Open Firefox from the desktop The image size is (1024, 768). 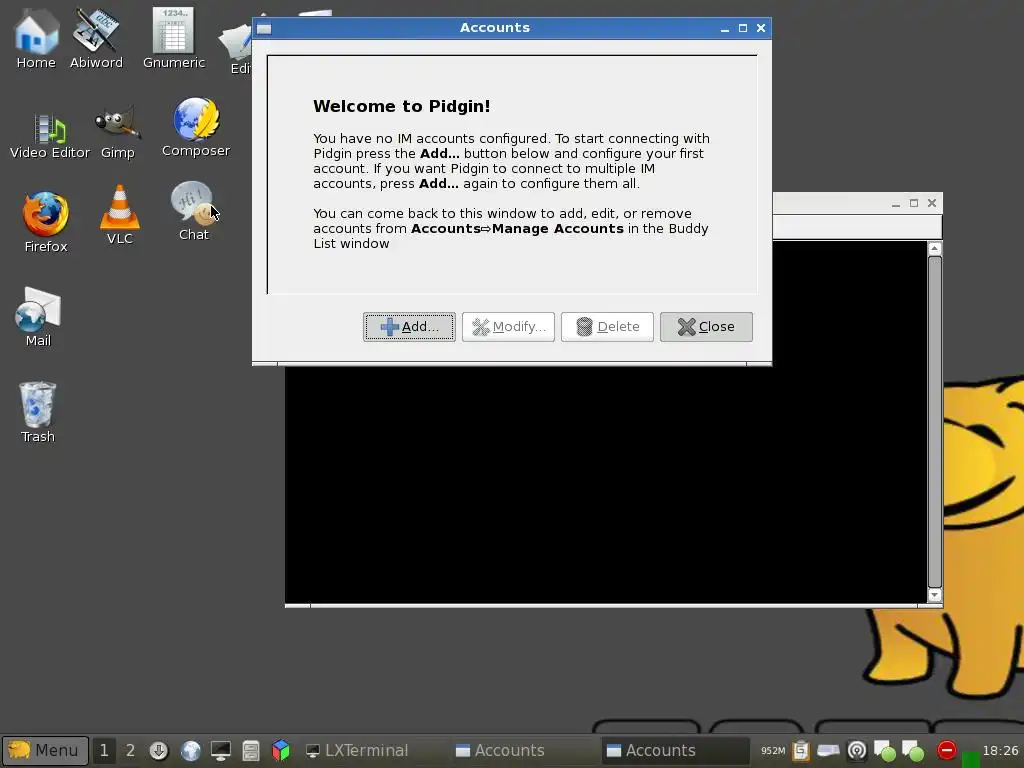pyautogui.click(x=46, y=222)
